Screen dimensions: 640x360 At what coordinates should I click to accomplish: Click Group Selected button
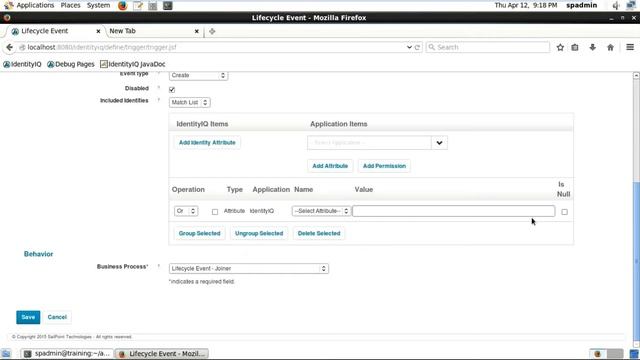200,233
